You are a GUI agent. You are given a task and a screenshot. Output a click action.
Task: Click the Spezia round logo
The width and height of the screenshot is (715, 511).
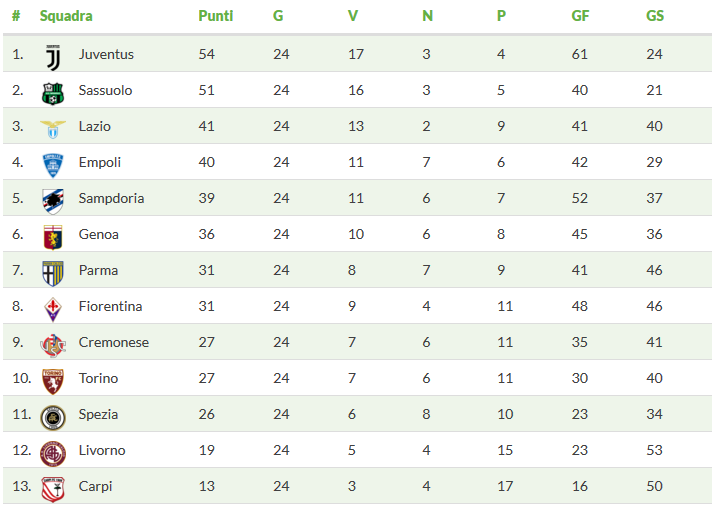(53, 418)
